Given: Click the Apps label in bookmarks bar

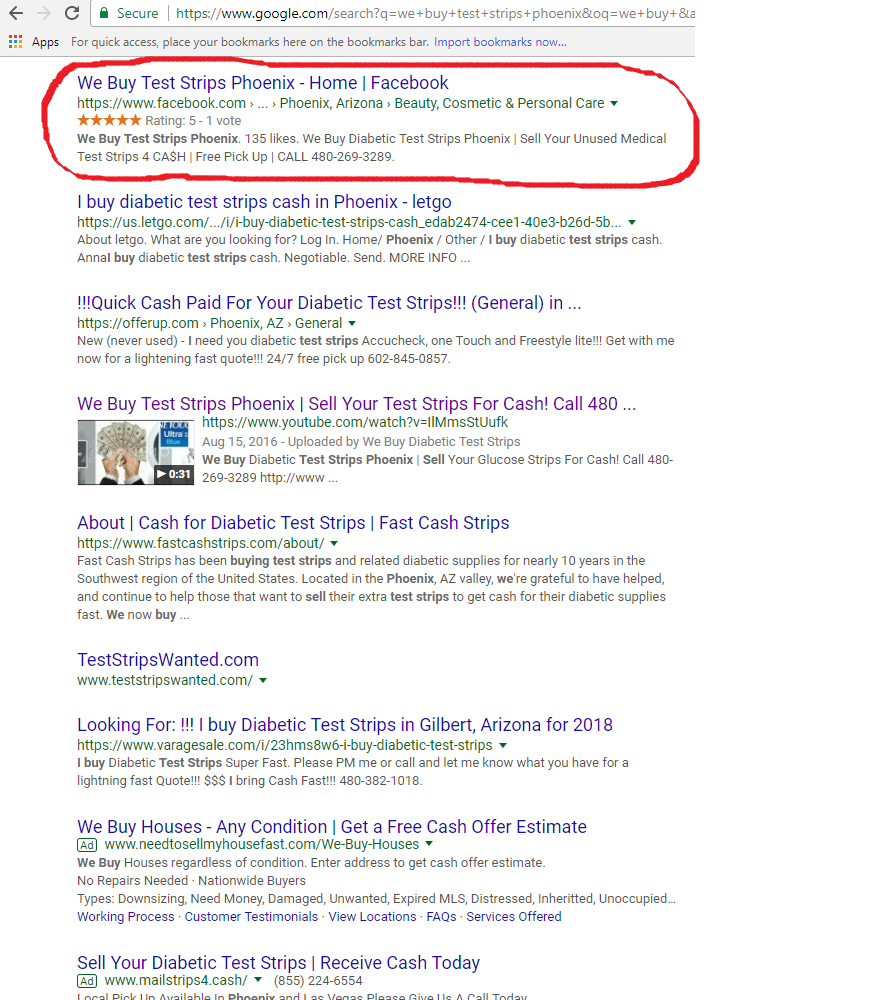Looking at the screenshot, I should tap(45, 42).
